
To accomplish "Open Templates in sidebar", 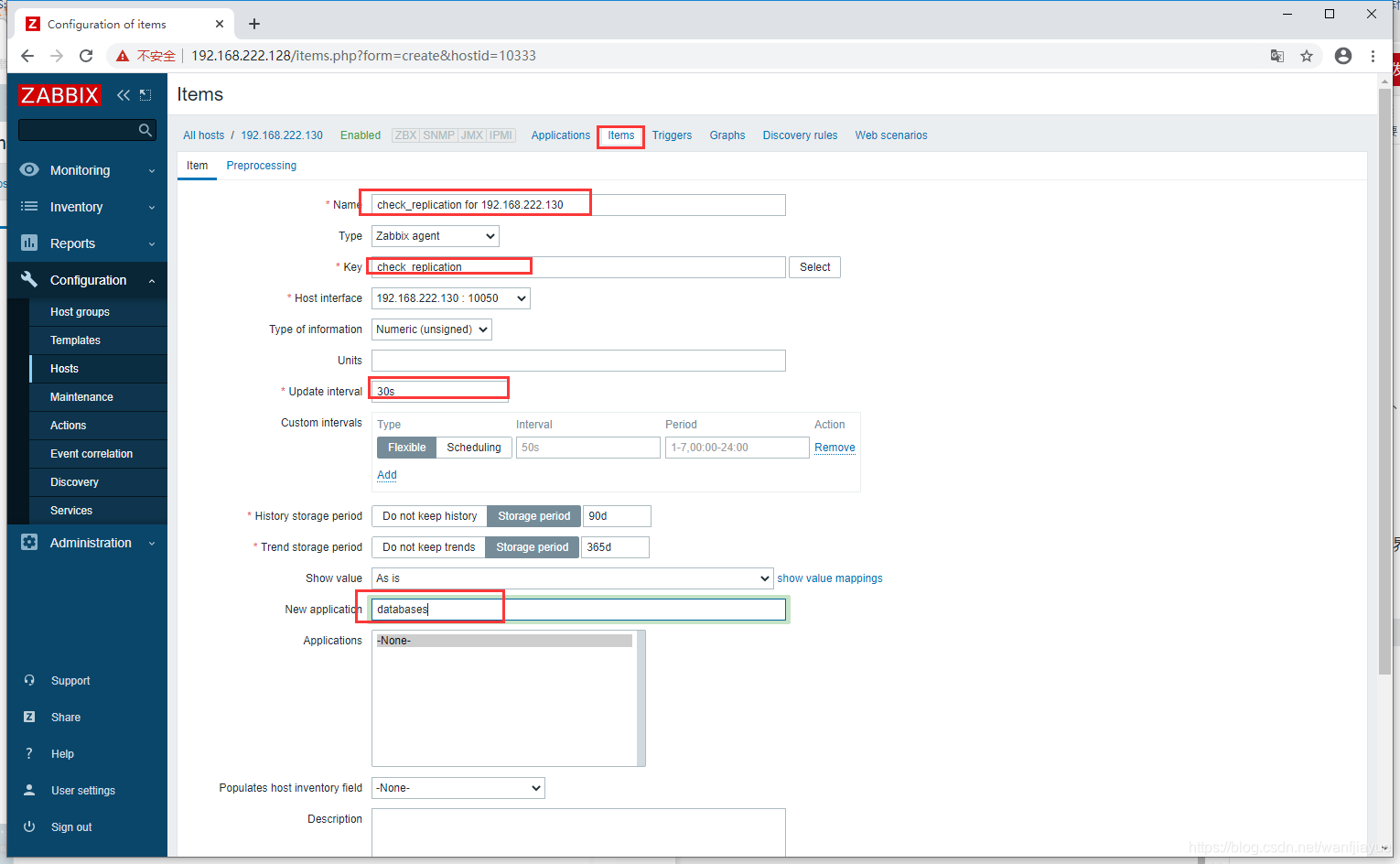I will tap(75, 340).
